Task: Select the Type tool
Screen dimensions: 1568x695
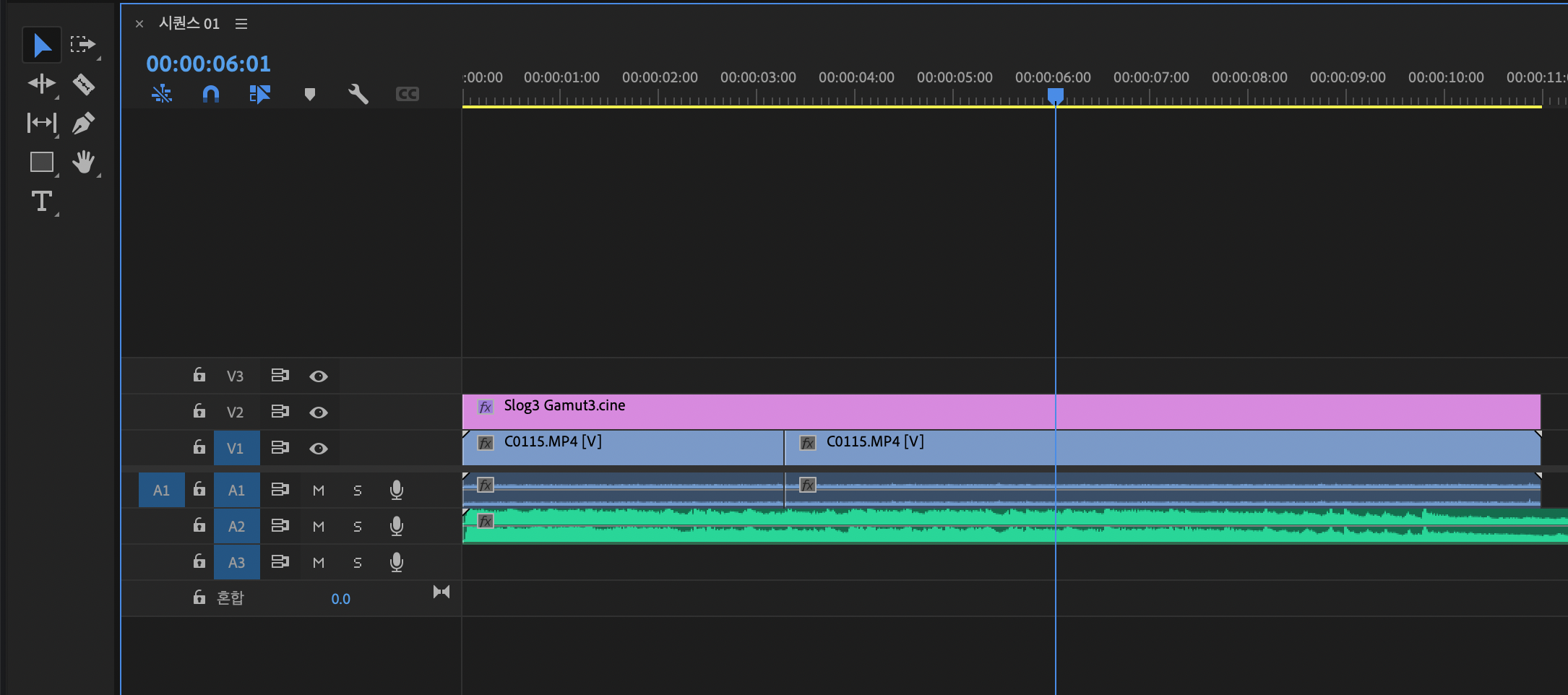Action: point(42,201)
